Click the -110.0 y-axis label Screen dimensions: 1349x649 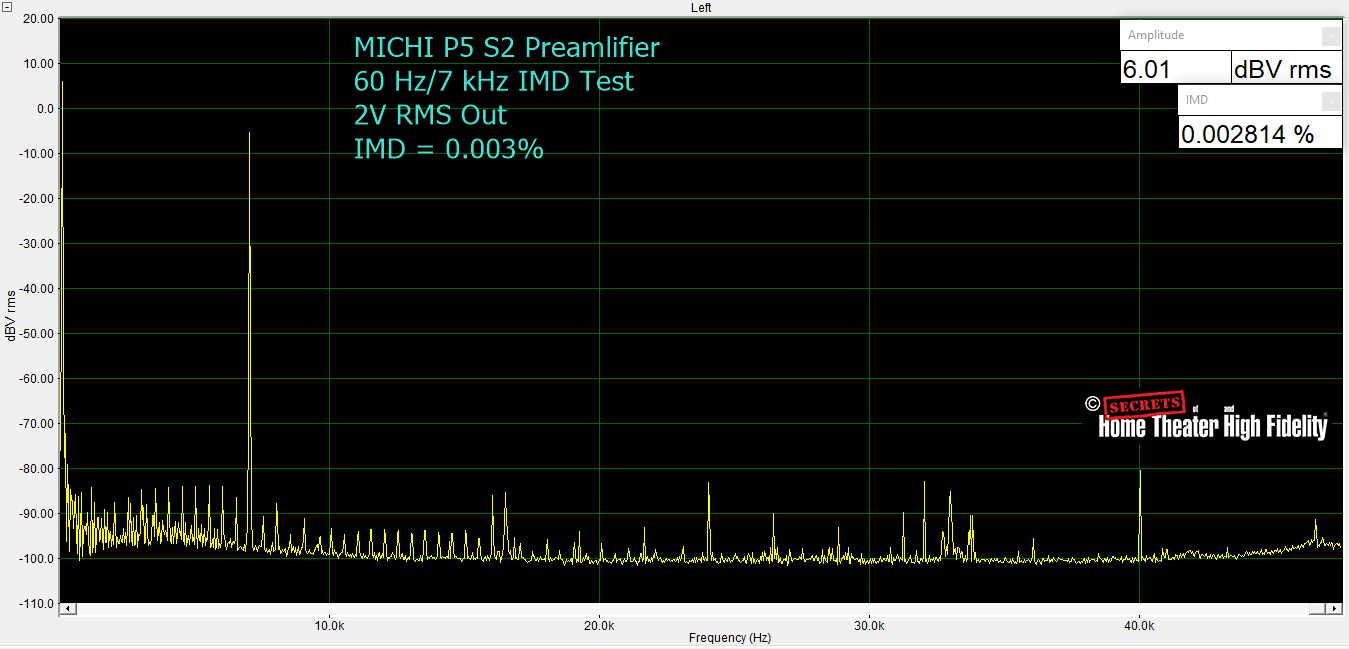point(37,604)
